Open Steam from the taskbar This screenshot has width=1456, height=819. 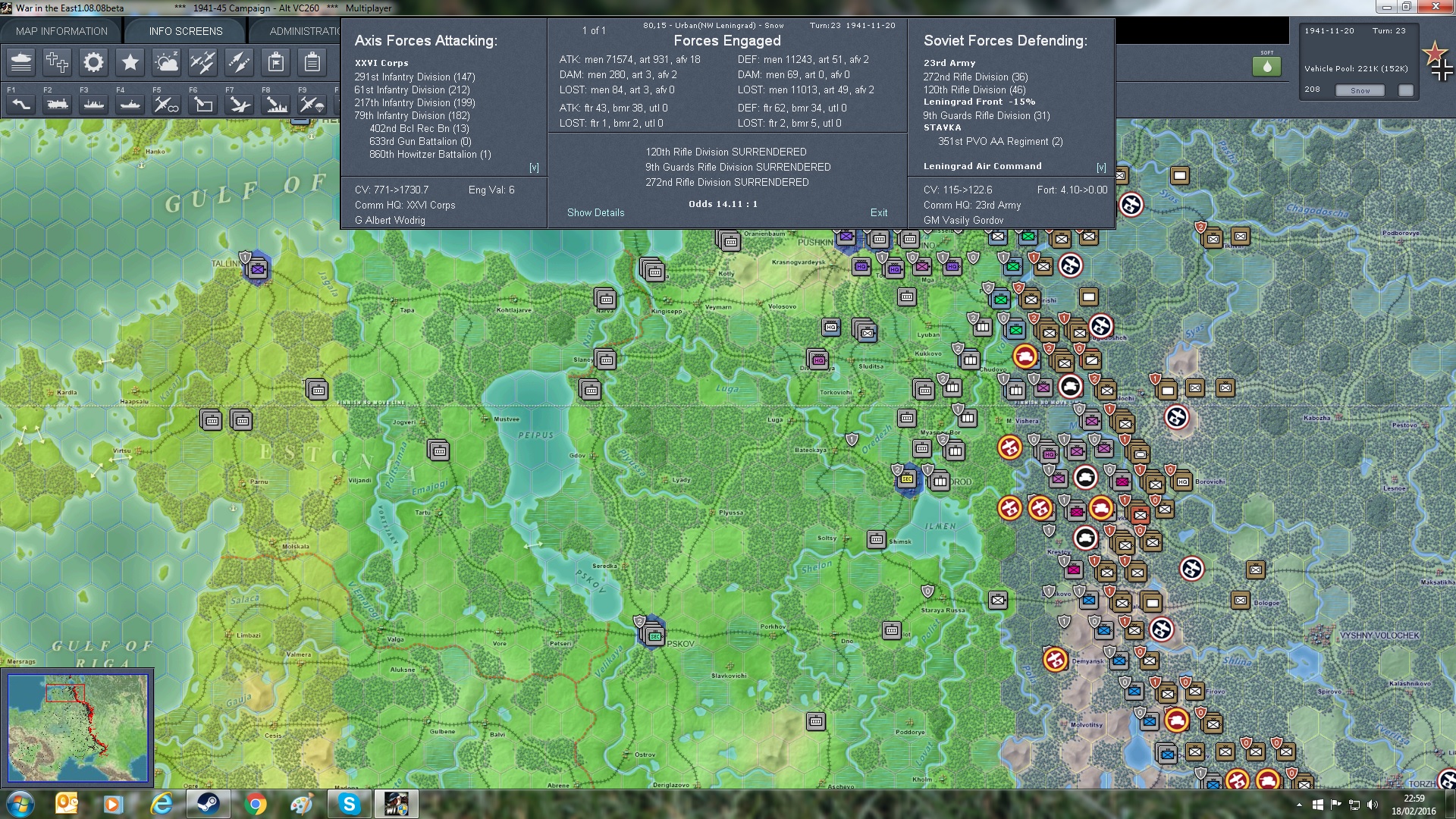click(x=207, y=804)
